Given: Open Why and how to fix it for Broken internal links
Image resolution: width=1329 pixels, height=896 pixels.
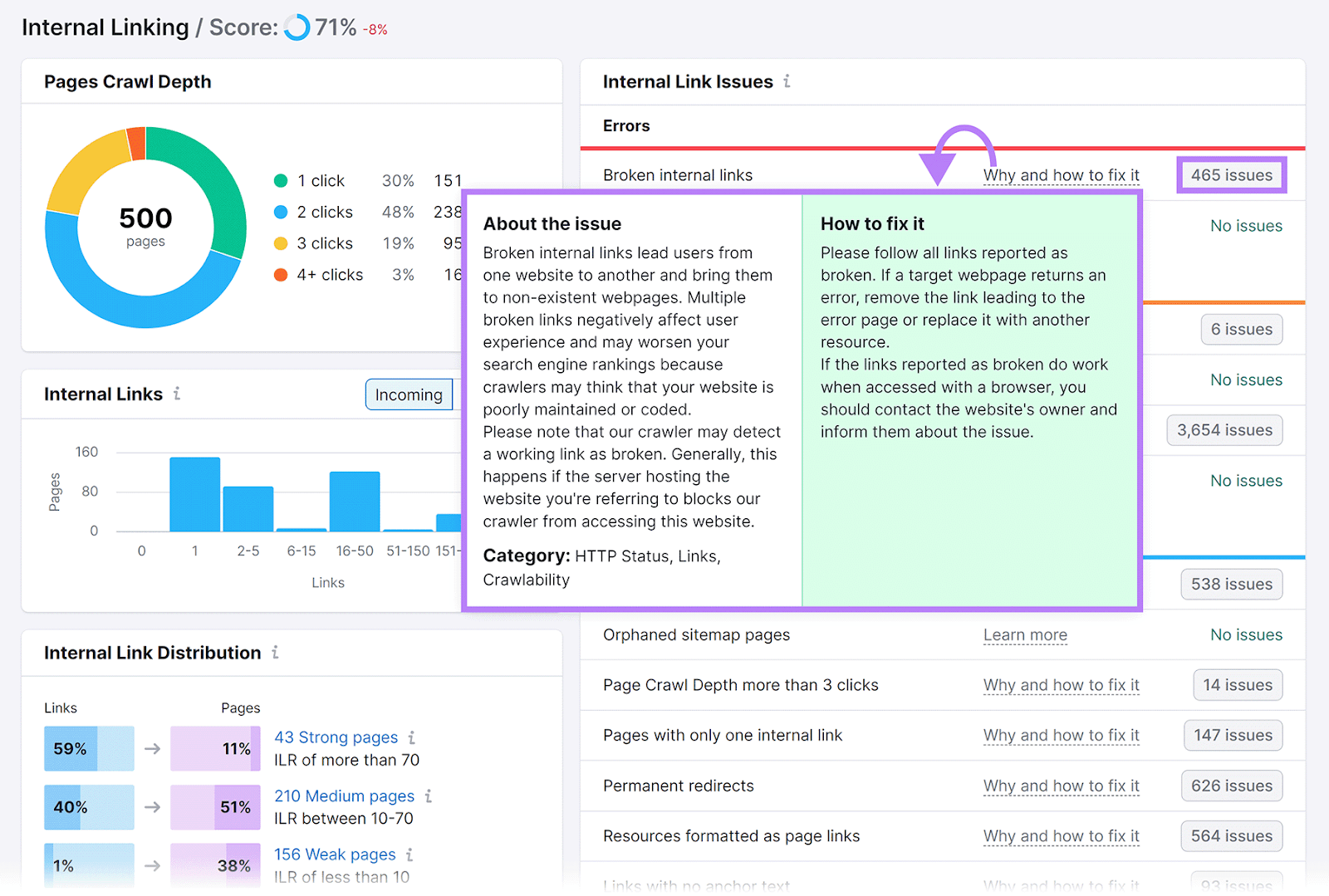Looking at the screenshot, I should (1061, 175).
